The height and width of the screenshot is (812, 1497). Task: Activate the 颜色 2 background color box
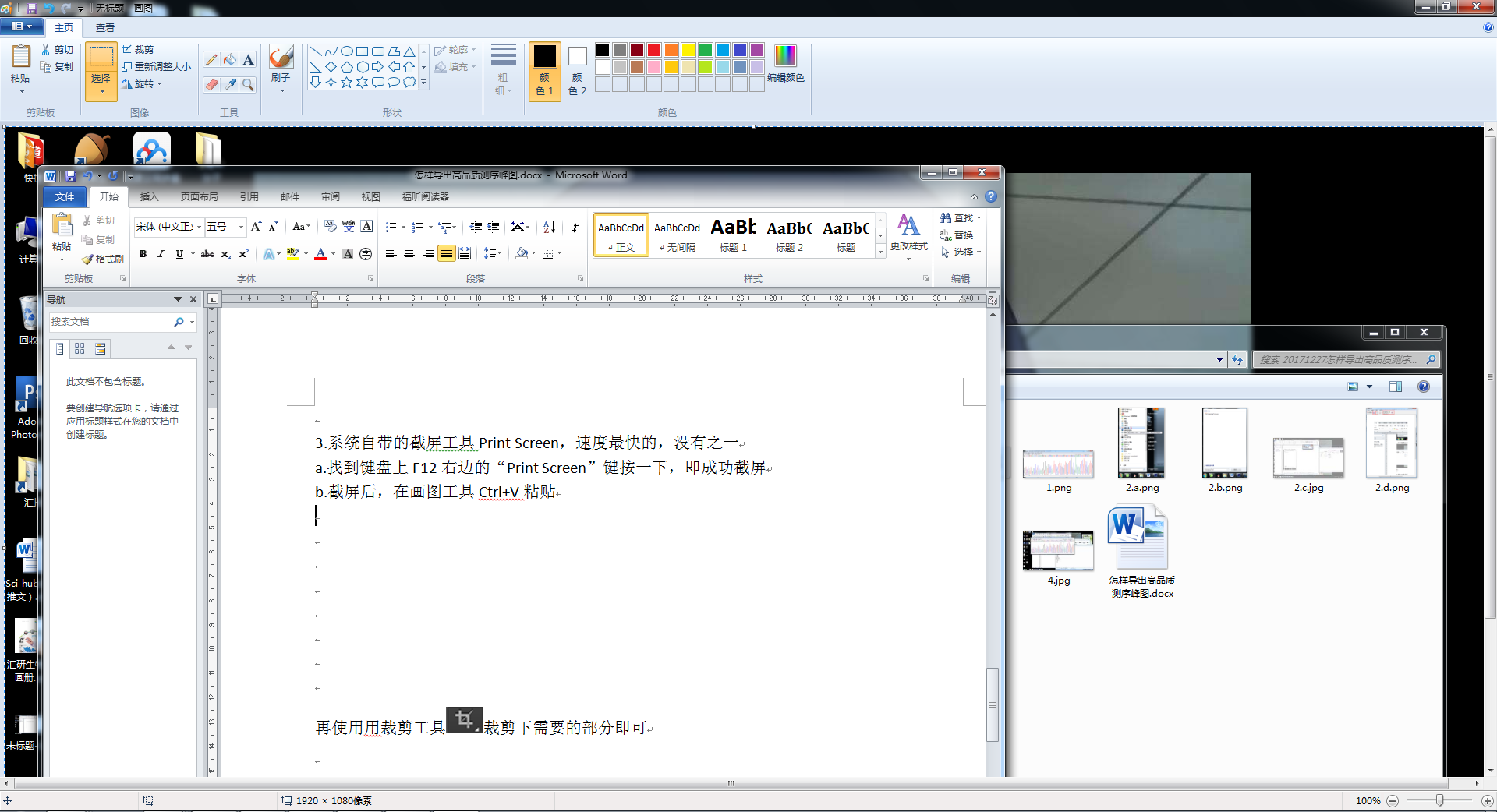[577, 70]
